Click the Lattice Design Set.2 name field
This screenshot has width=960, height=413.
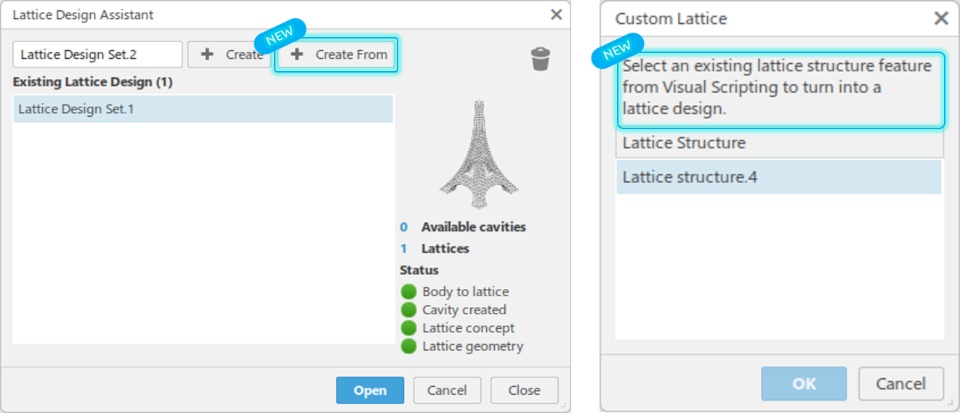pyautogui.click(x=97, y=54)
